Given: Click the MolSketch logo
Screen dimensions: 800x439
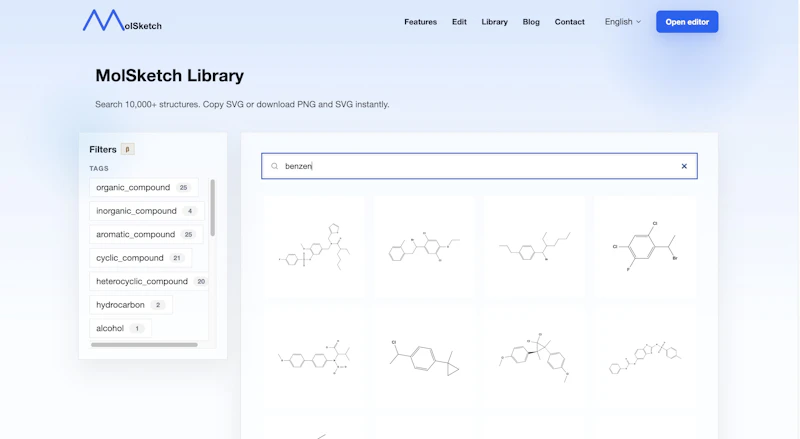Looking at the screenshot, I should [122, 21].
